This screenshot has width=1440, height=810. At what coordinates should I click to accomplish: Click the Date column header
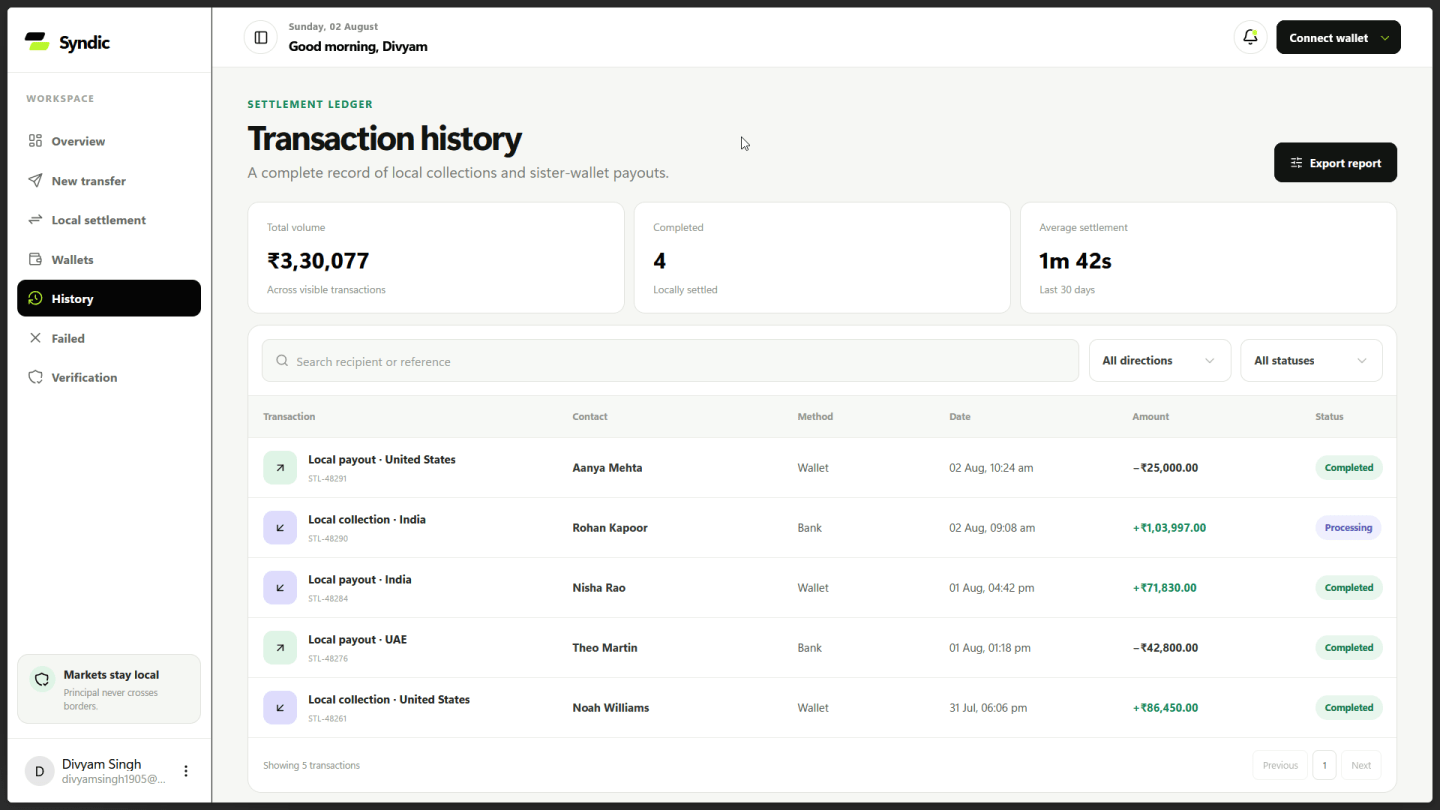(960, 417)
